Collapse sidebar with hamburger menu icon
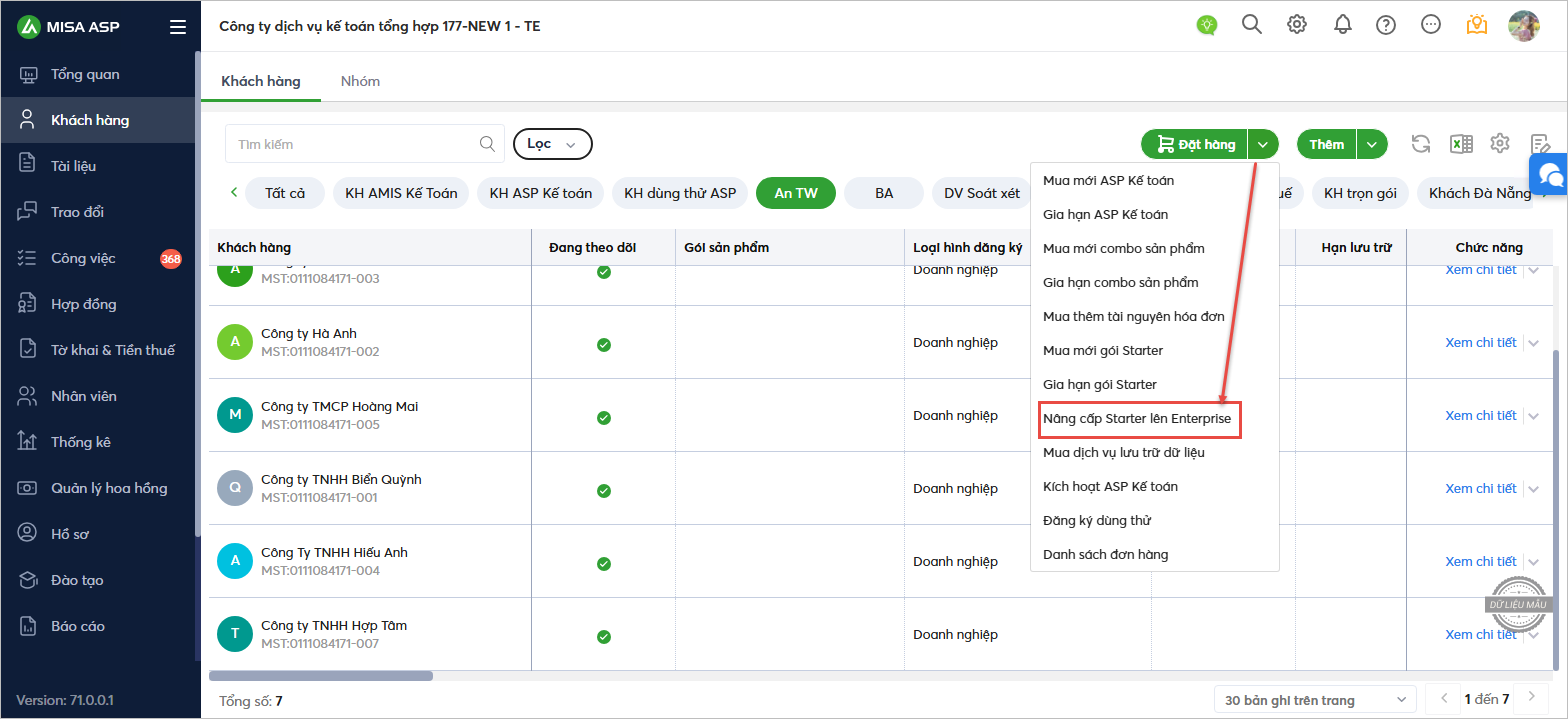The width and height of the screenshot is (1568, 719). [x=178, y=27]
